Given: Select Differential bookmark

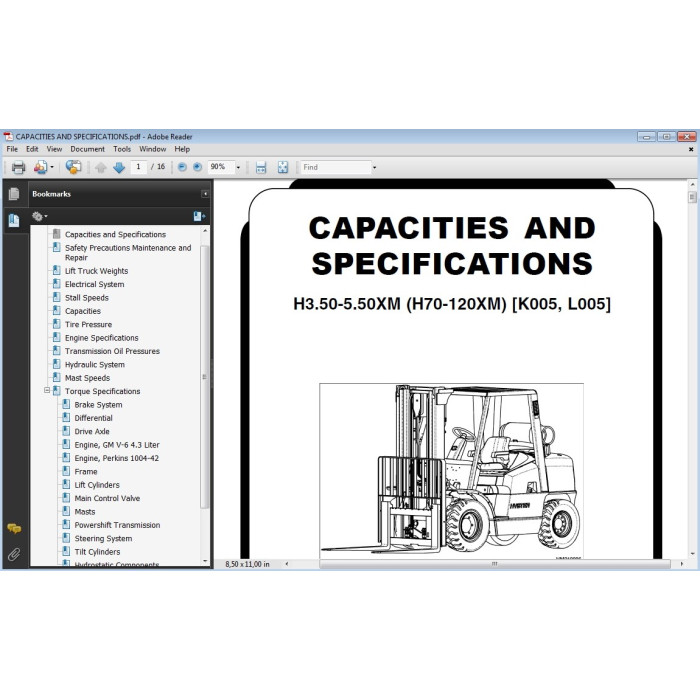Looking at the screenshot, I should pyautogui.click(x=93, y=418).
